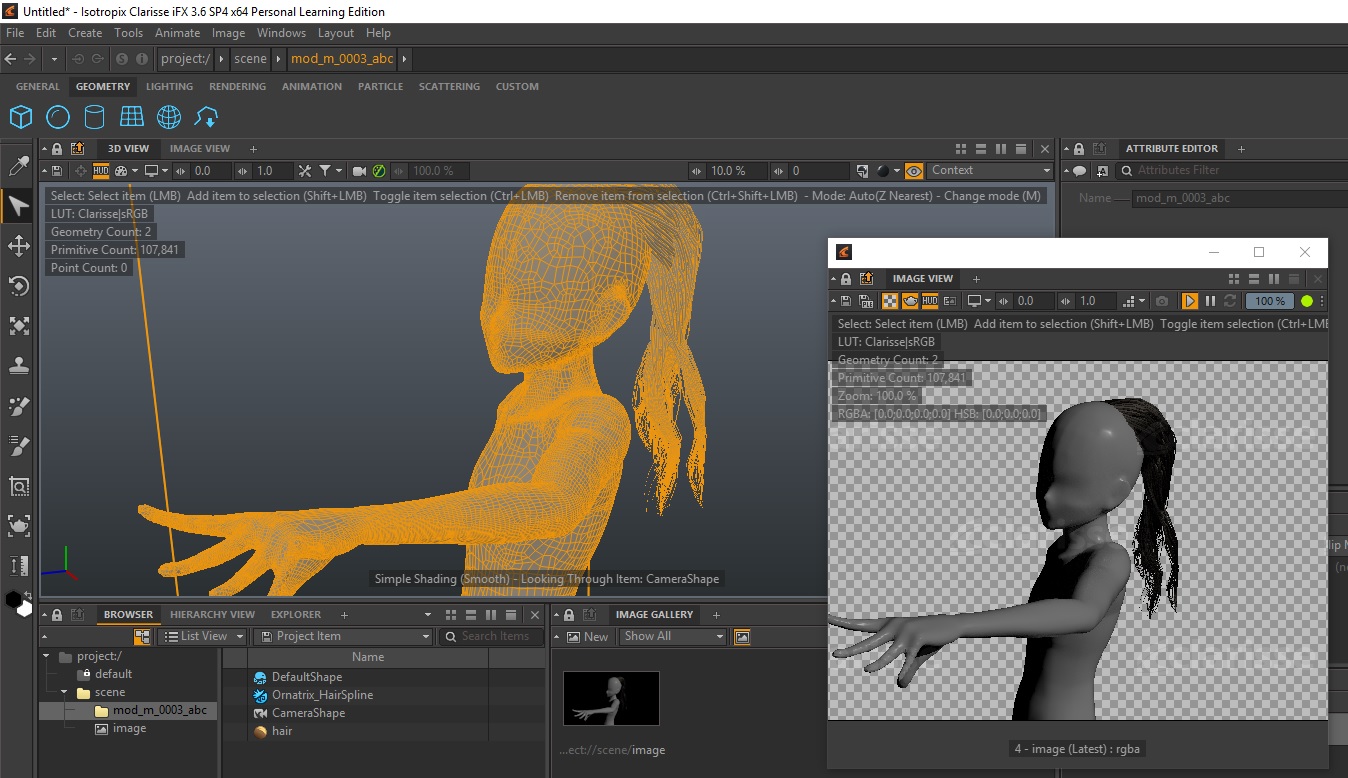Viewport: 1348px width, 778px height.
Task: Toggle the orange eye visibility button
Action: (x=914, y=171)
